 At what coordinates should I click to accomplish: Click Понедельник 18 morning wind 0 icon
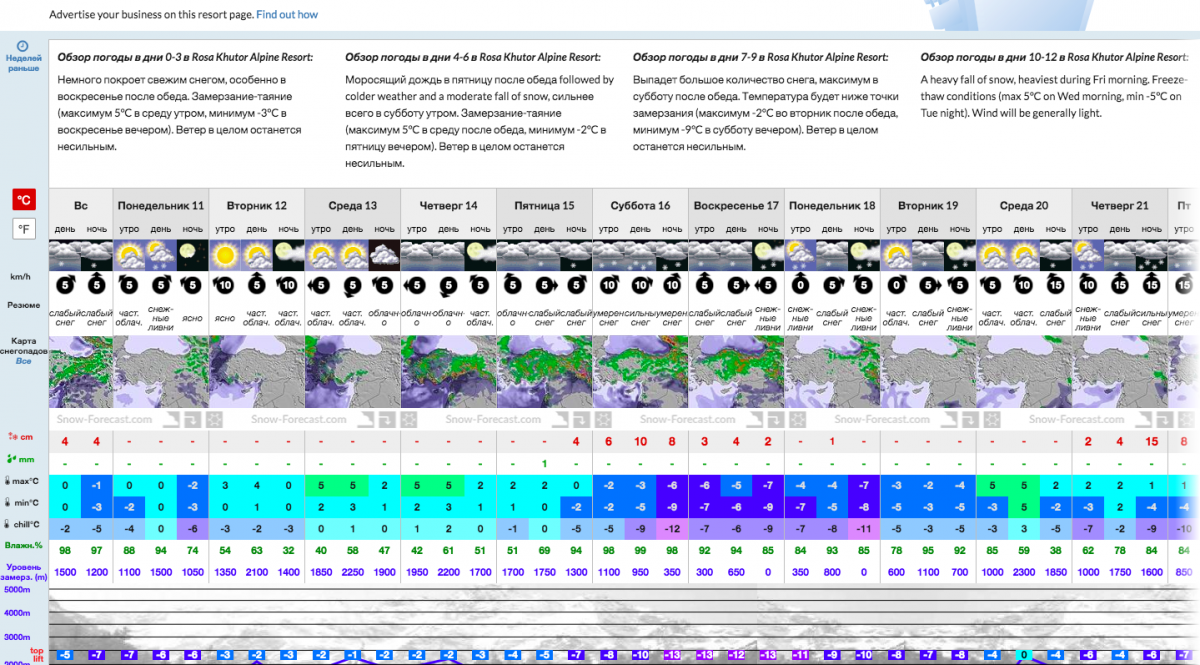pyautogui.click(x=801, y=285)
